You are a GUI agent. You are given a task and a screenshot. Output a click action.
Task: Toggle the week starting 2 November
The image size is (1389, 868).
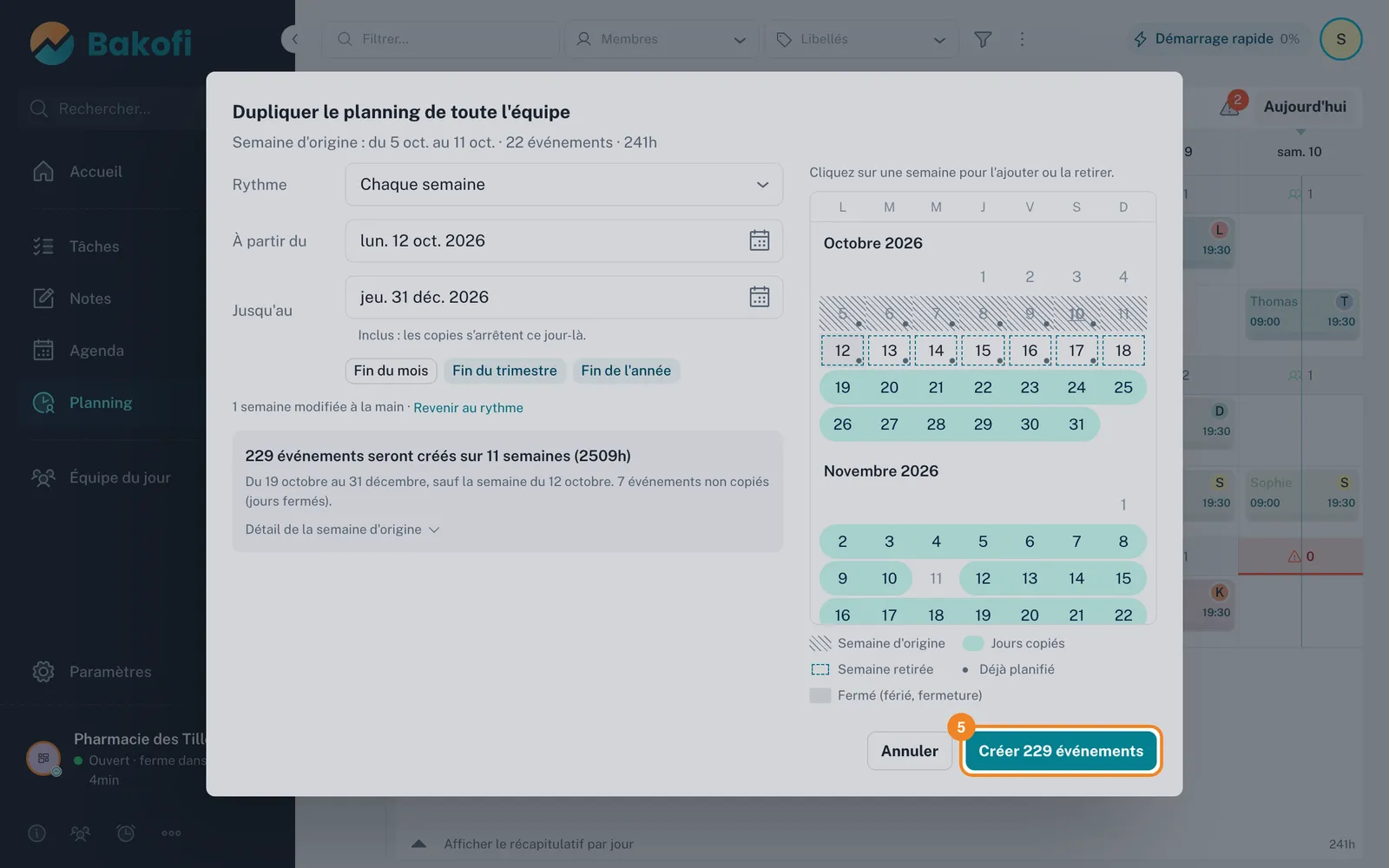click(x=983, y=542)
